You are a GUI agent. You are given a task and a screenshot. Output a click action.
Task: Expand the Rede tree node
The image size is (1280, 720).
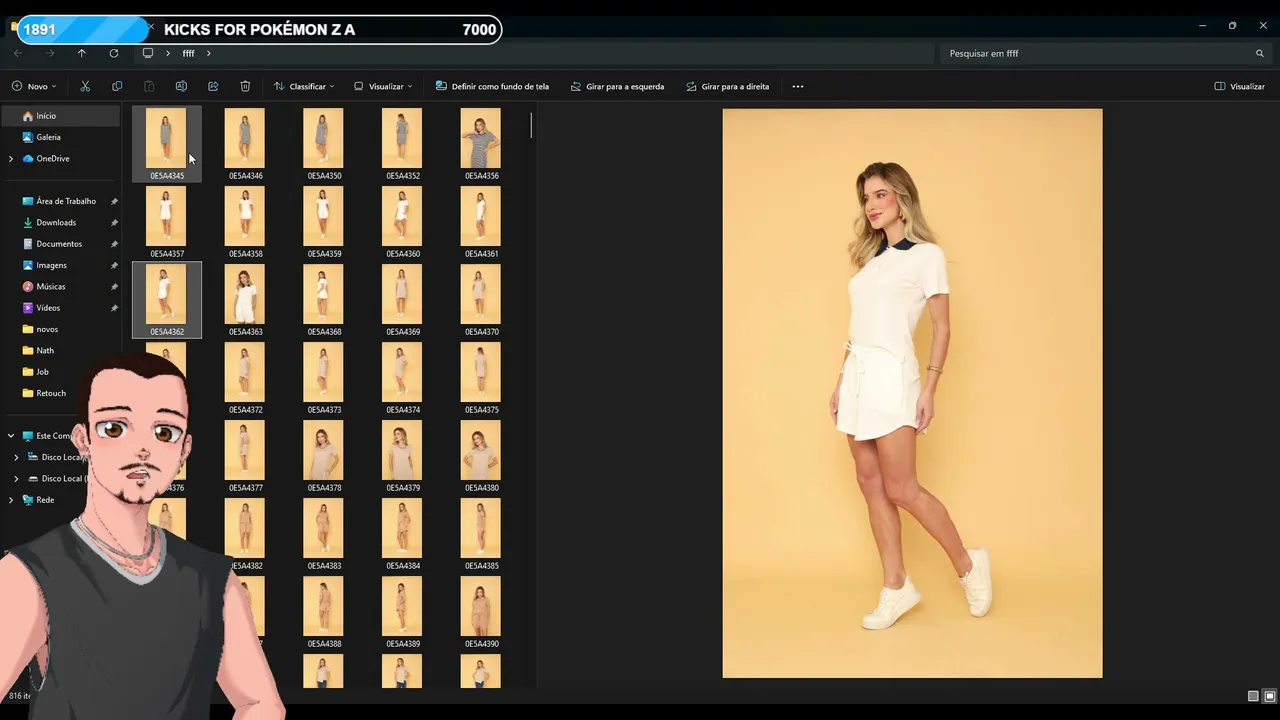point(11,500)
